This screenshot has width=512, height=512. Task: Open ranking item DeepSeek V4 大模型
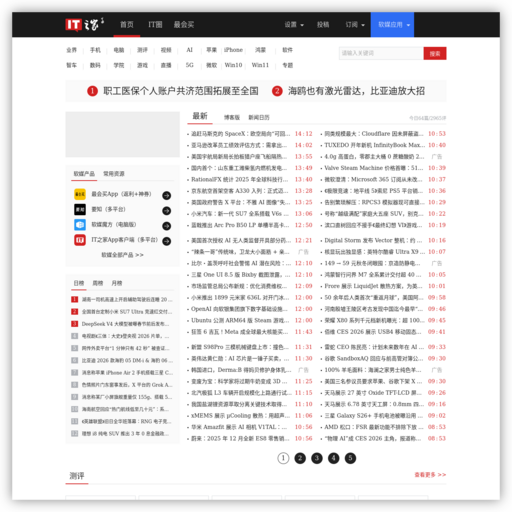pos(125,324)
